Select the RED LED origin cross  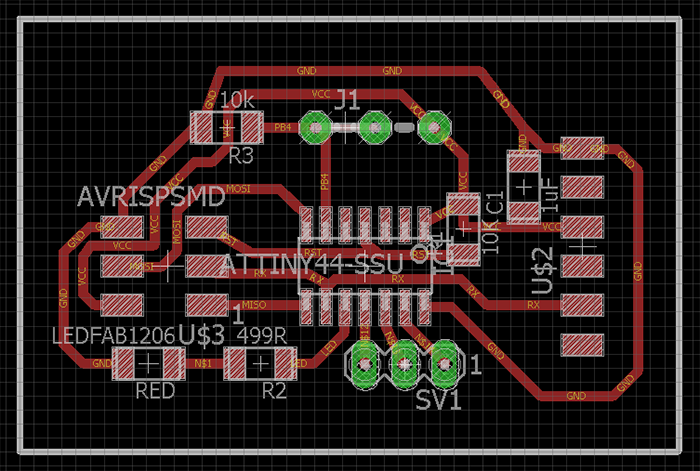(149, 364)
